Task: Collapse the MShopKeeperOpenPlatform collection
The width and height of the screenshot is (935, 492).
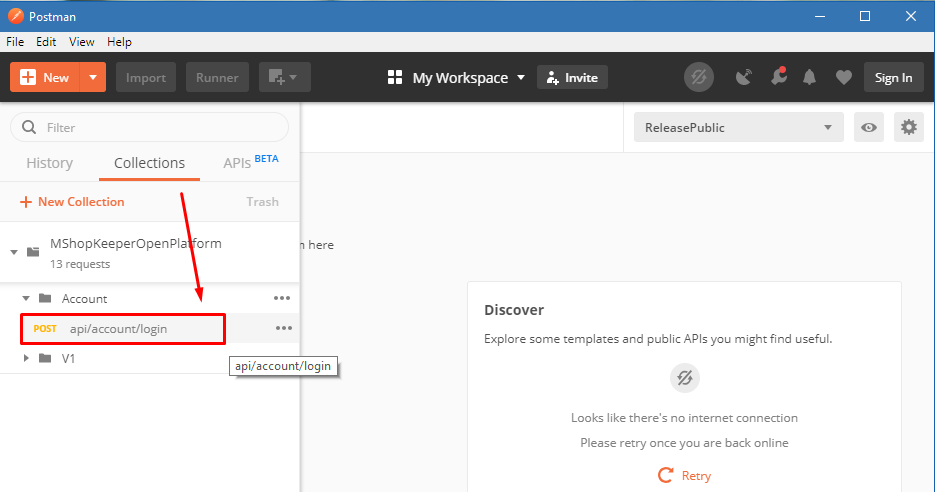Action: pyautogui.click(x=14, y=252)
